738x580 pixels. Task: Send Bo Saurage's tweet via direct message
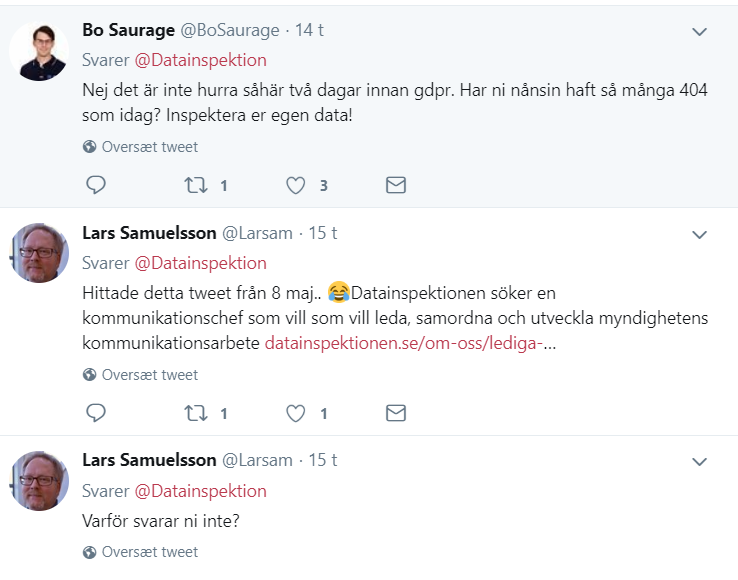[396, 185]
